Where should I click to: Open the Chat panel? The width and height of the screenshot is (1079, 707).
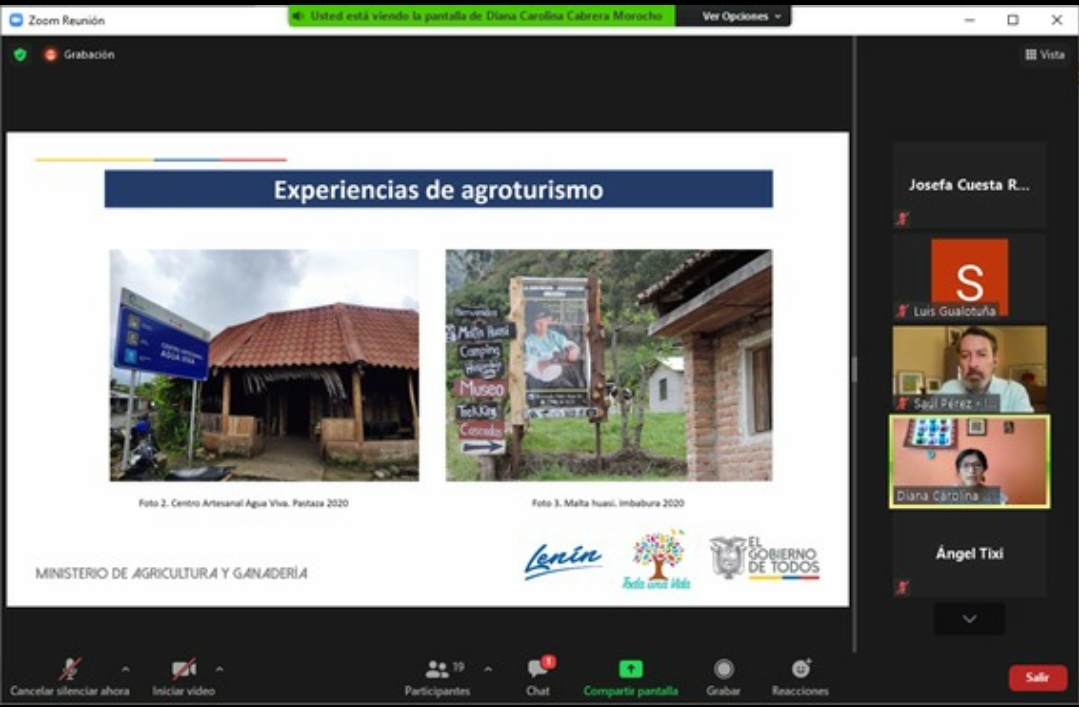click(538, 677)
